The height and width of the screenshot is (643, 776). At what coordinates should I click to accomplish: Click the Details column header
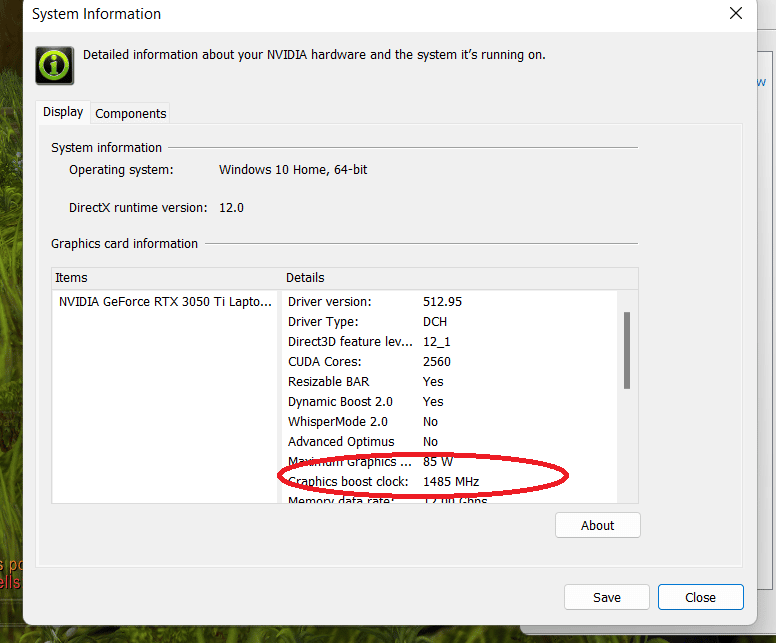(x=460, y=278)
